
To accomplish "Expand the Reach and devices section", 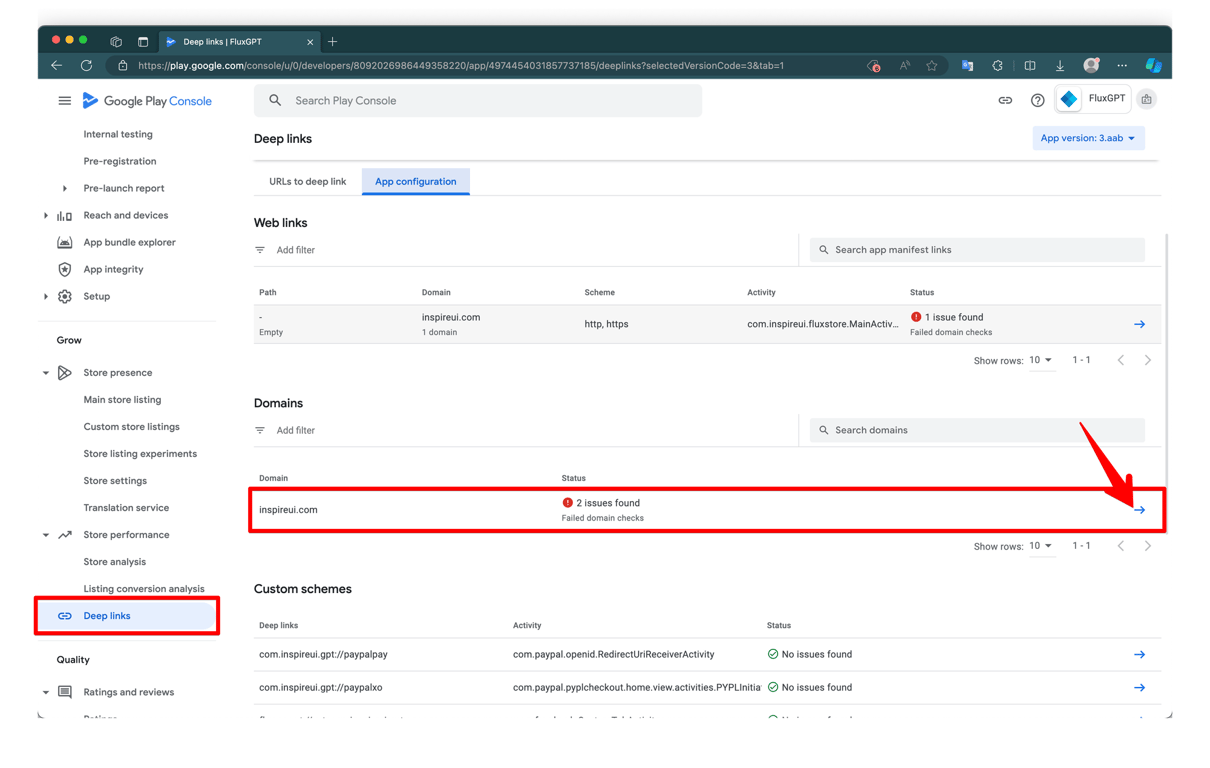I will 45,215.
